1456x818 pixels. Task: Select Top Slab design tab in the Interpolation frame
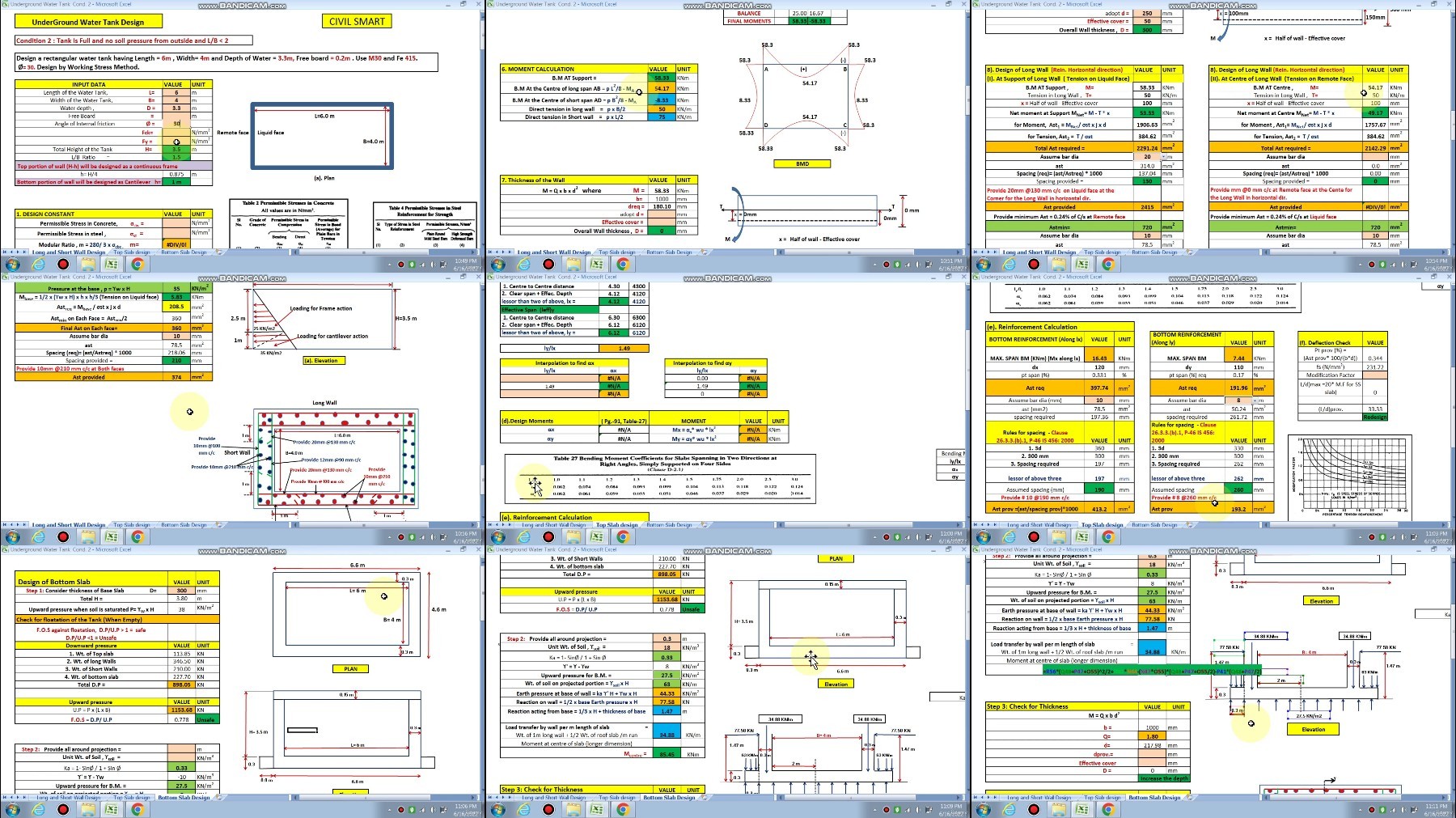616,524
